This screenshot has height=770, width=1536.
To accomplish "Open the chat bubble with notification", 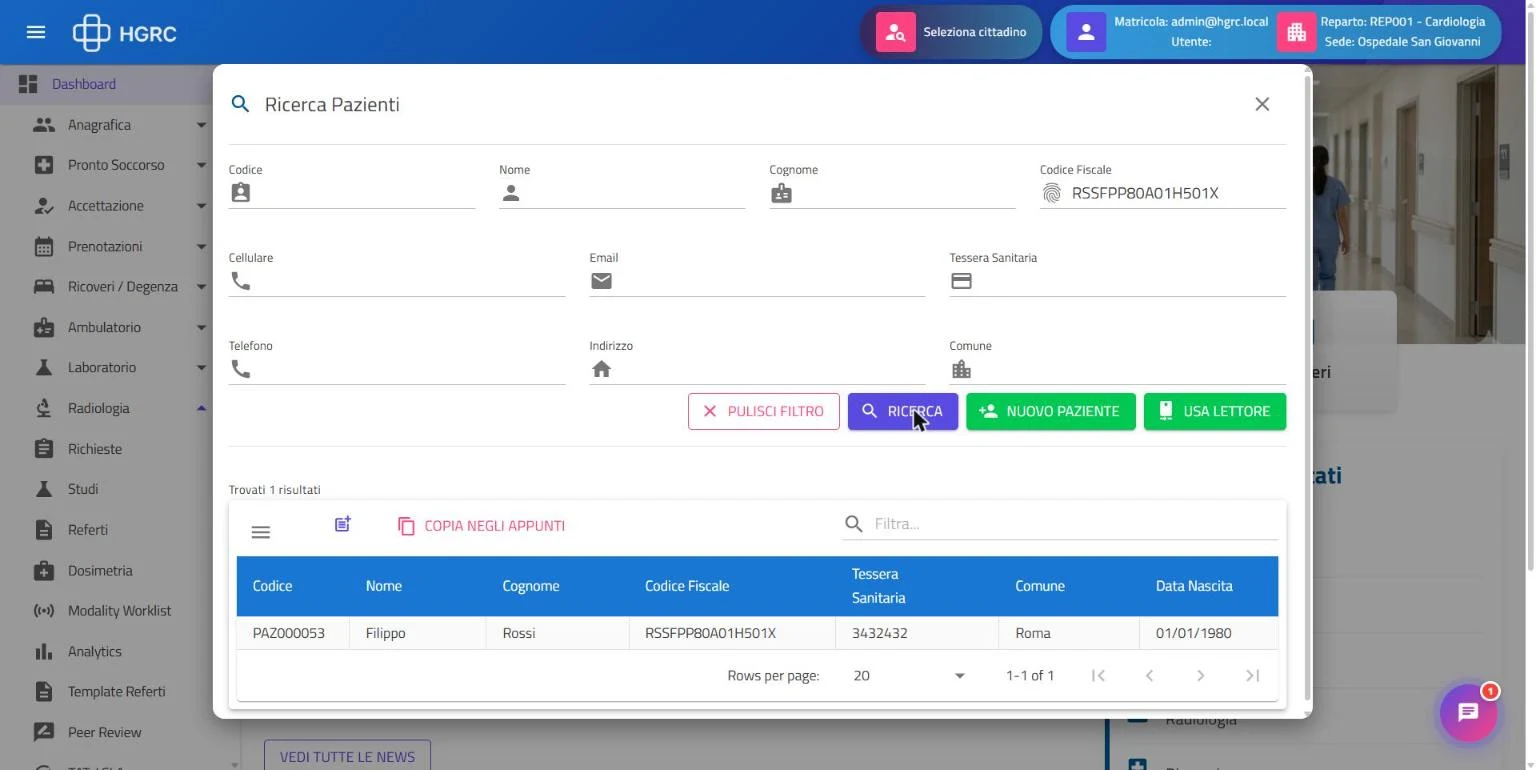I will click(x=1468, y=712).
